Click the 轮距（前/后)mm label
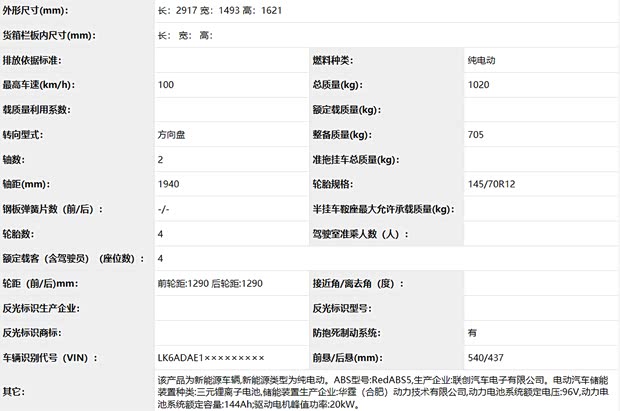 point(40,284)
